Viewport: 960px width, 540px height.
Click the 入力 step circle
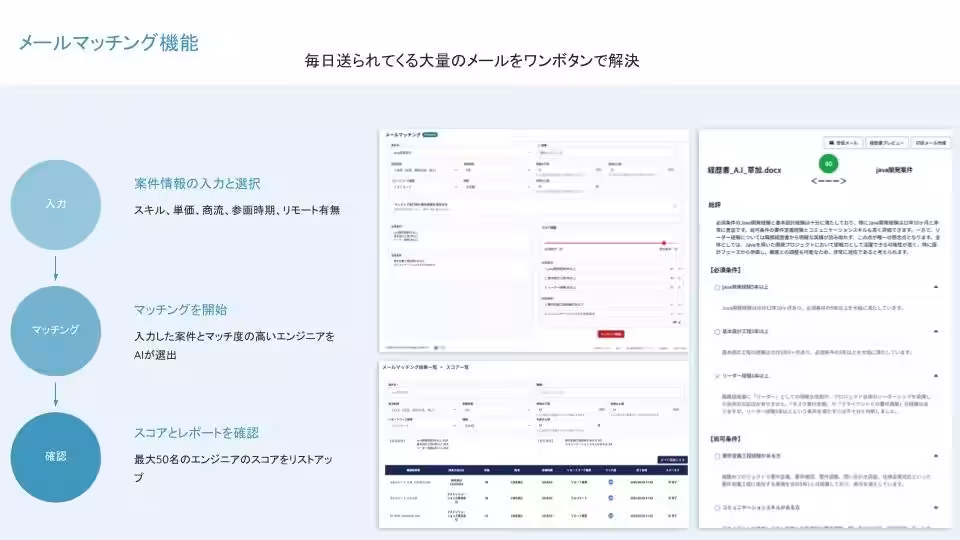click(56, 204)
